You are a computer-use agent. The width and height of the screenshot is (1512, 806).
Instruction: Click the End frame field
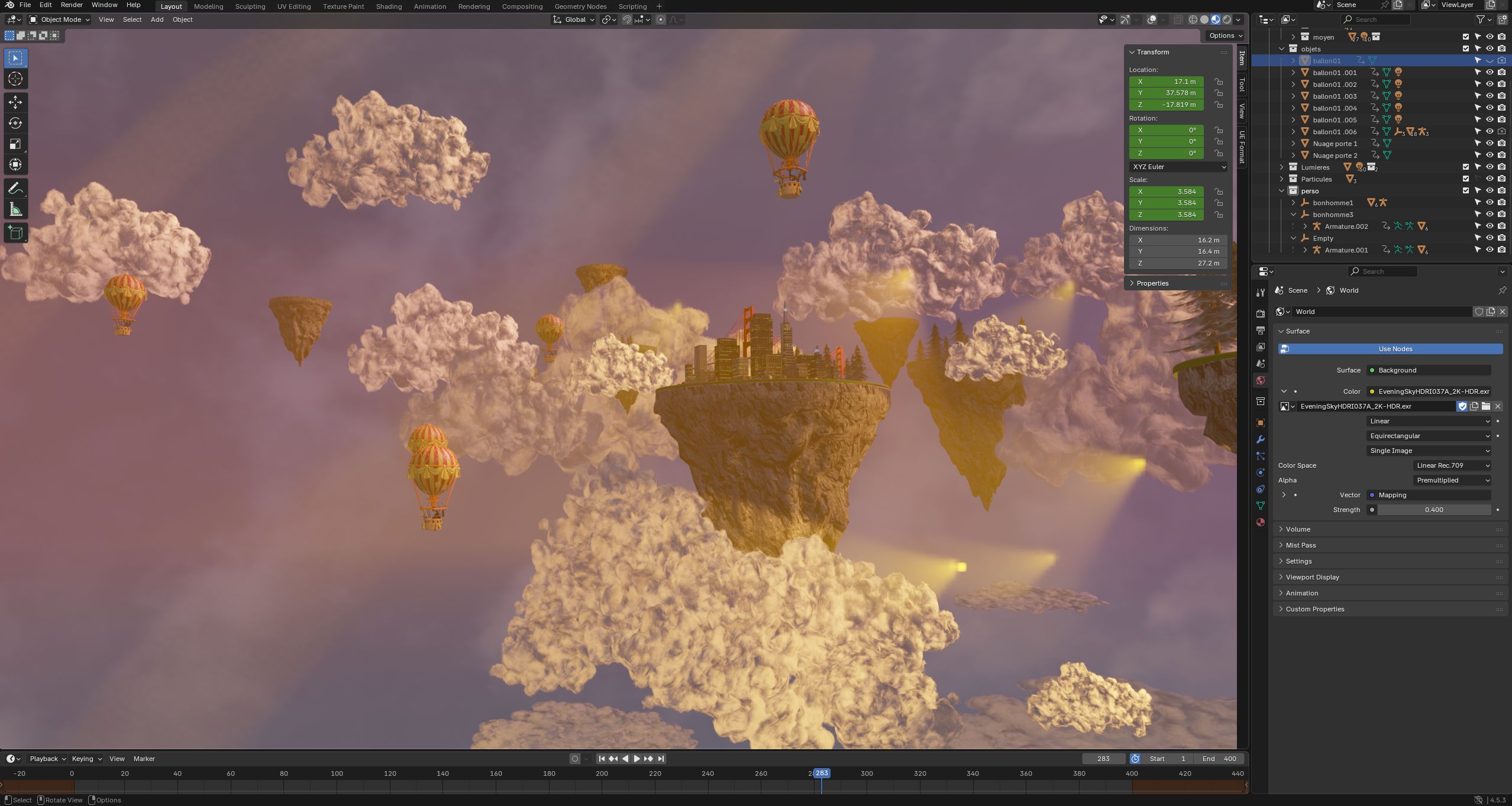(1219, 759)
